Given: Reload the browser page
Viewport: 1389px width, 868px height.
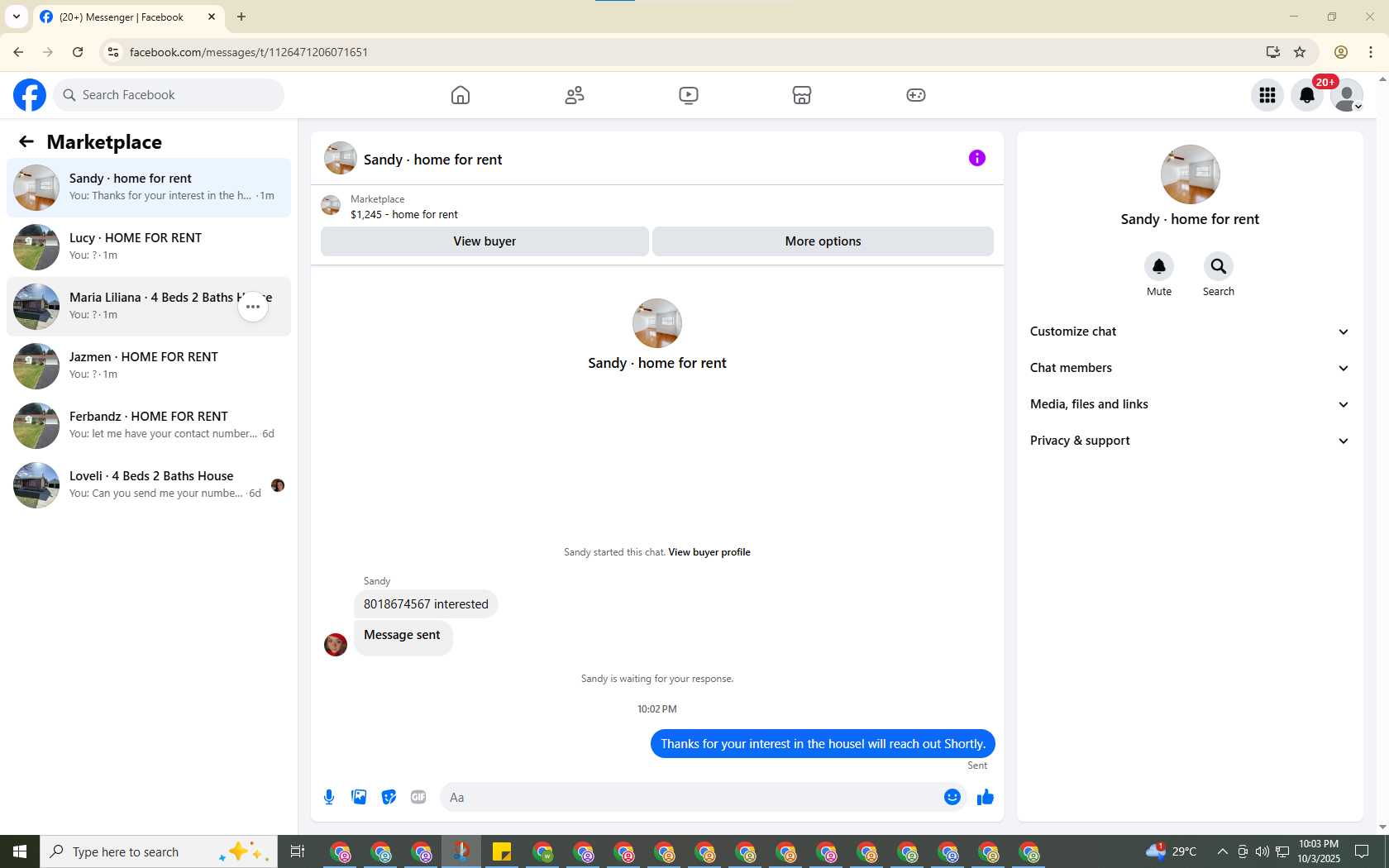Looking at the screenshot, I should click(78, 52).
